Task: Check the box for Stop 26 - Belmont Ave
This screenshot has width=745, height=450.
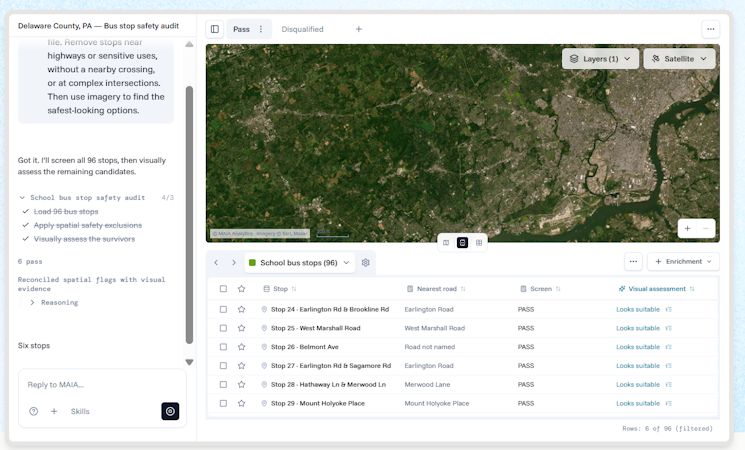Action: 223,347
